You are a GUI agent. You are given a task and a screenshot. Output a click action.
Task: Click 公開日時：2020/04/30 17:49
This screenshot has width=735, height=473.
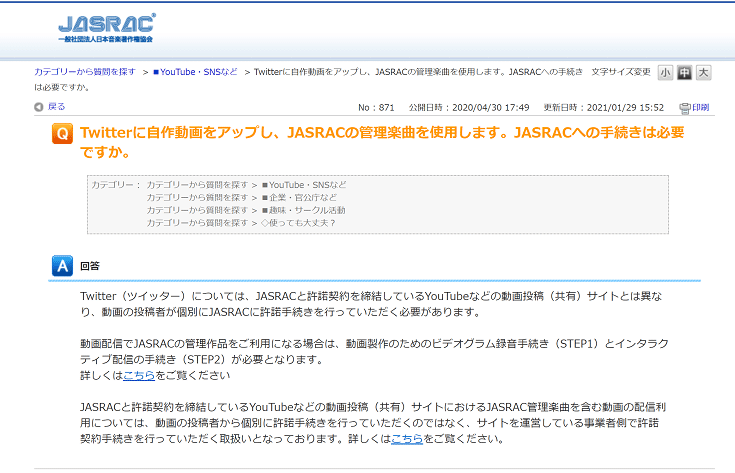(x=469, y=107)
